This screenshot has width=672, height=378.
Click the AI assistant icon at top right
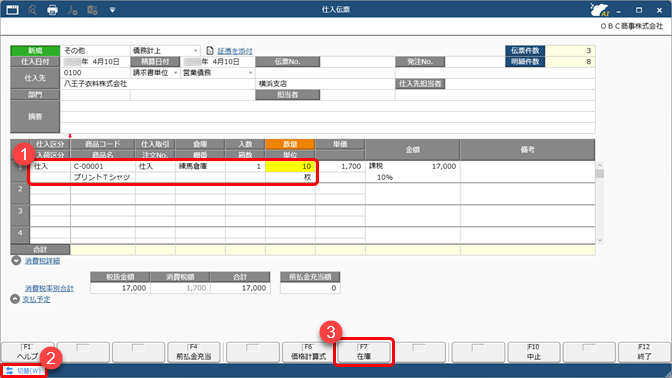pyautogui.click(x=599, y=9)
